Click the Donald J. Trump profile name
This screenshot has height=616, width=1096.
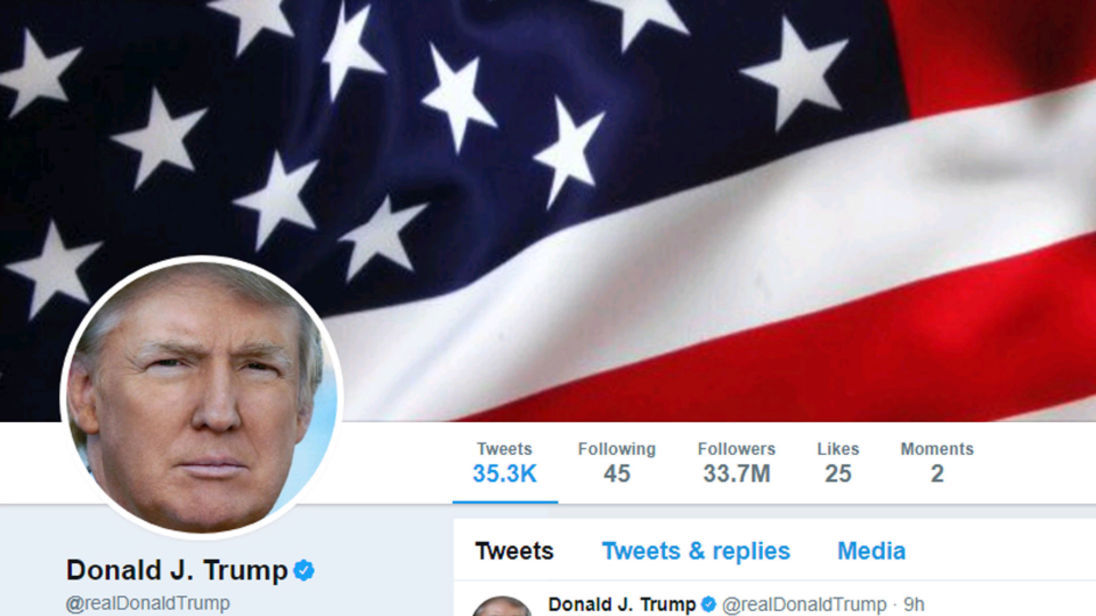177,571
